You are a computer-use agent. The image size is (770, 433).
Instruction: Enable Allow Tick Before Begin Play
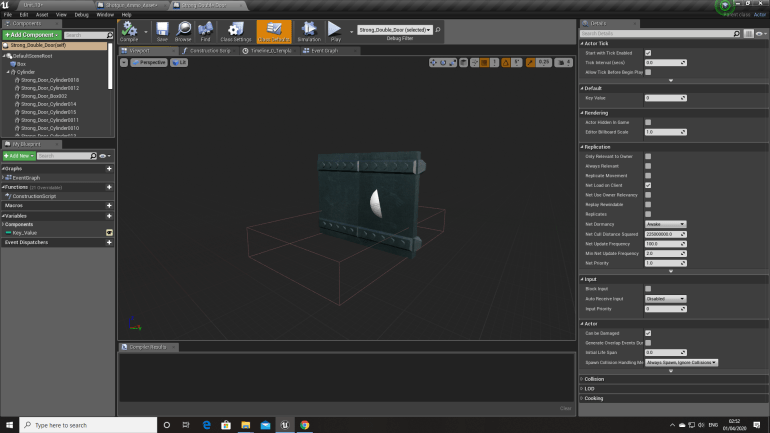(x=648, y=72)
